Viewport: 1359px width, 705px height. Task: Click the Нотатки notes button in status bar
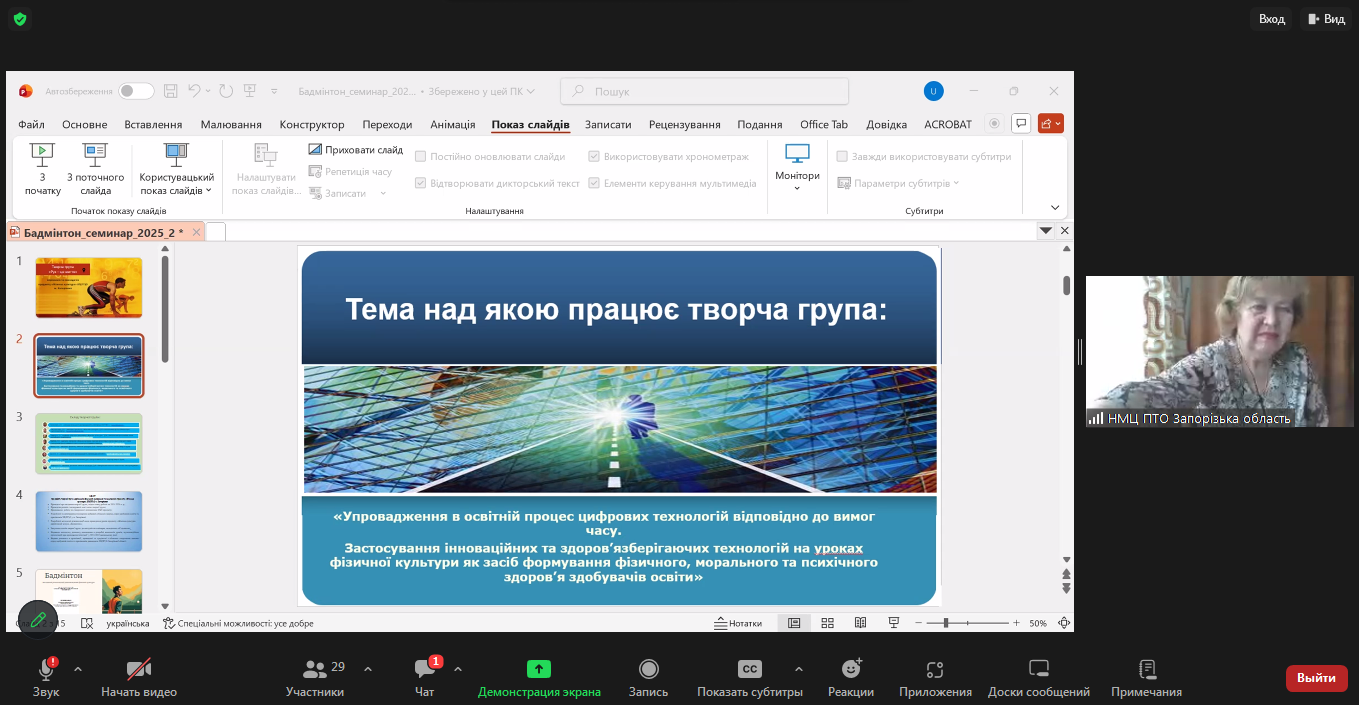pos(738,623)
